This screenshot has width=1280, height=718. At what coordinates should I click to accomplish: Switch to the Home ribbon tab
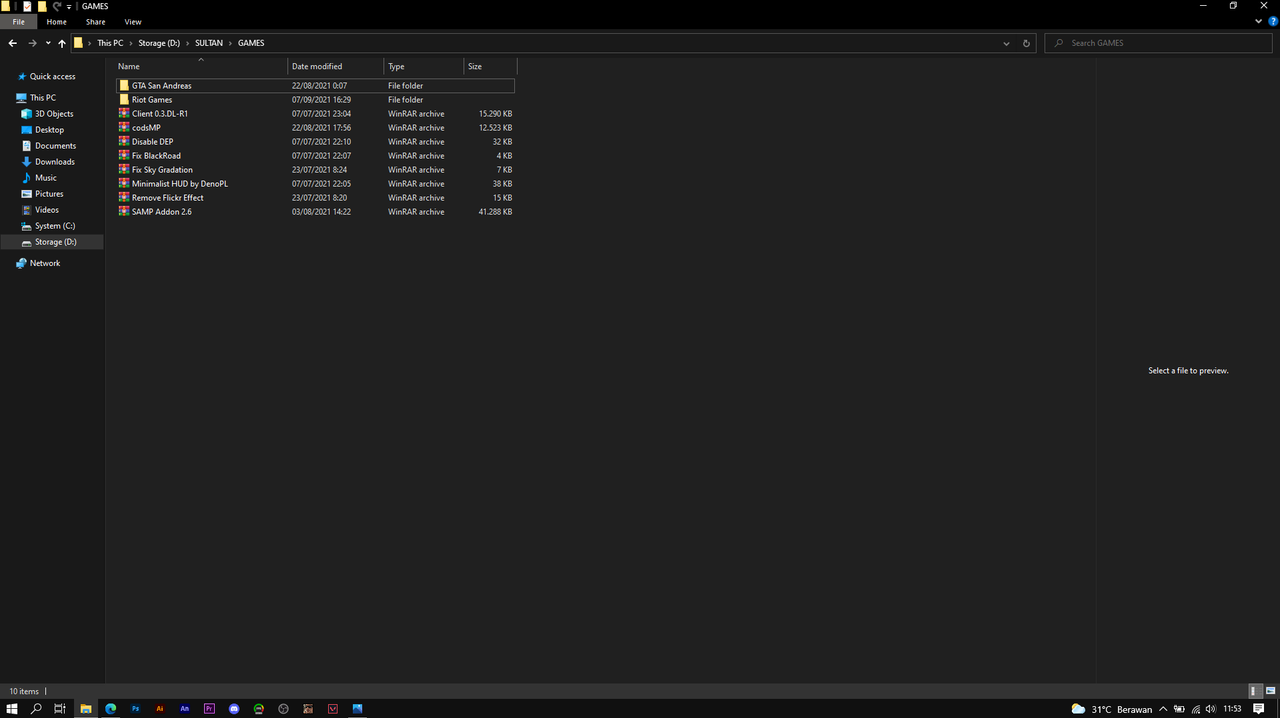[x=56, y=22]
